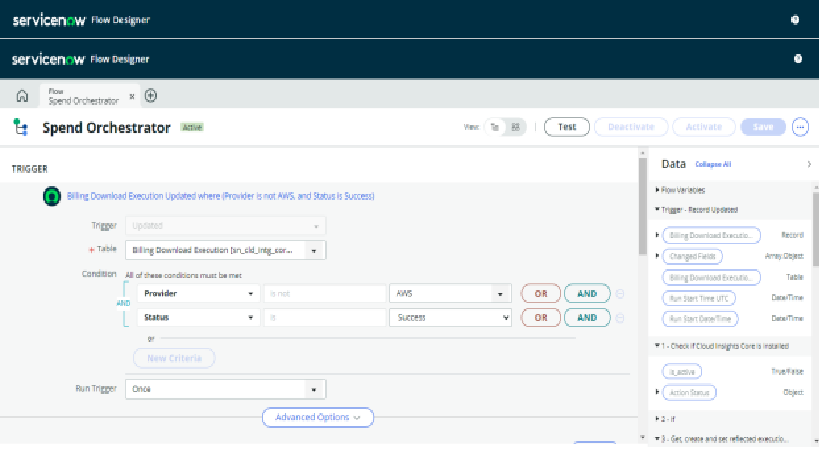
Task: Open the home page icon
Action: point(22,96)
